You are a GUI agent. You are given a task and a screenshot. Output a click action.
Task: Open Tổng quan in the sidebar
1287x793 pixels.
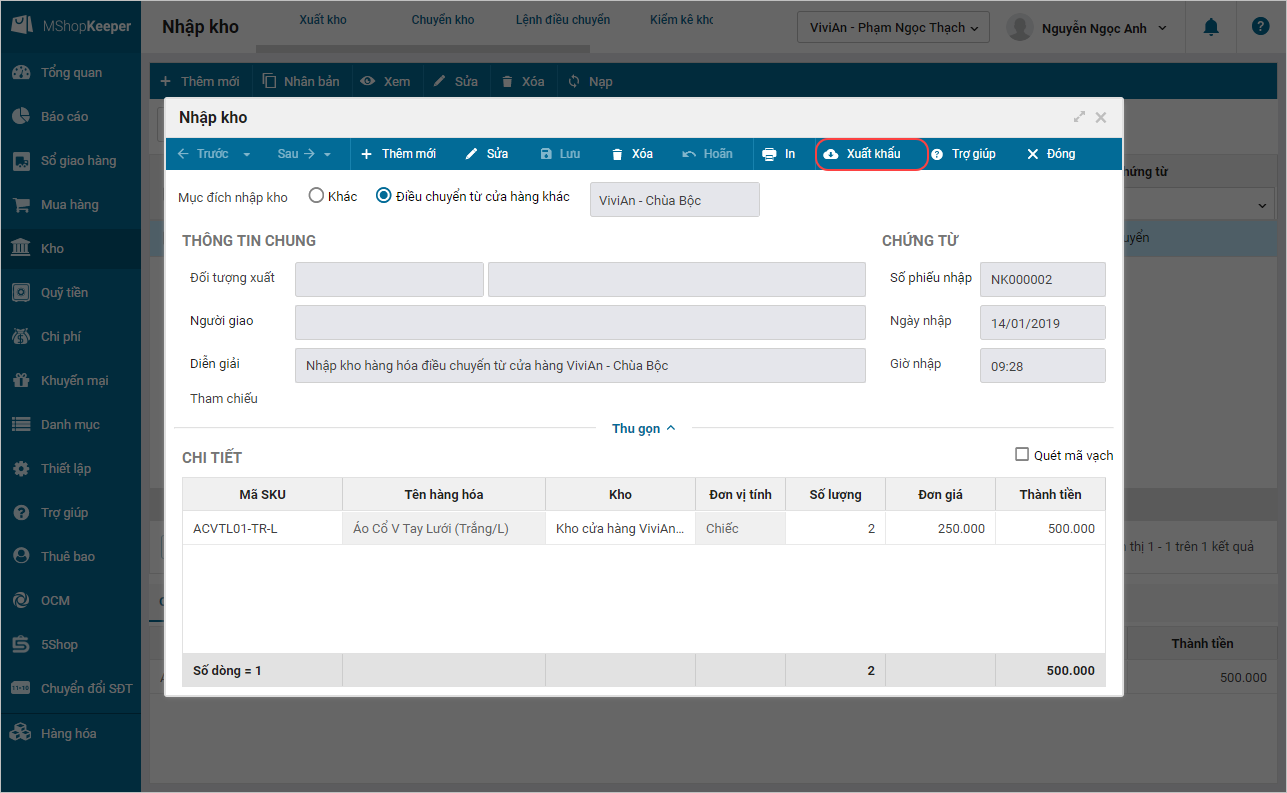coord(70,72)
